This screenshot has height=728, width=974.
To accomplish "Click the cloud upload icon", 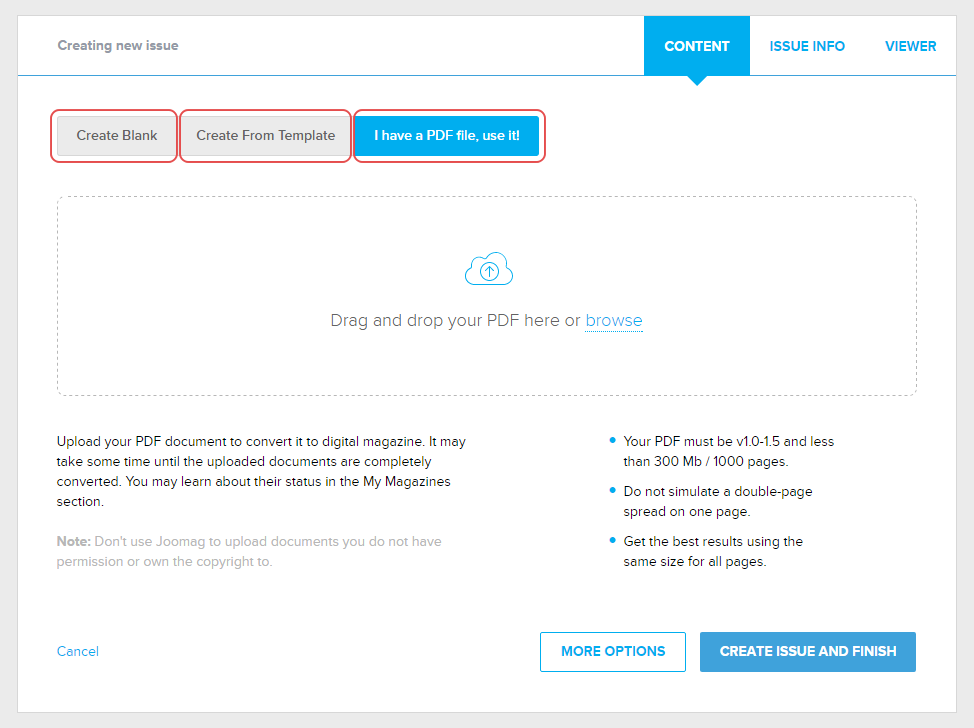I will pos(488,271).
